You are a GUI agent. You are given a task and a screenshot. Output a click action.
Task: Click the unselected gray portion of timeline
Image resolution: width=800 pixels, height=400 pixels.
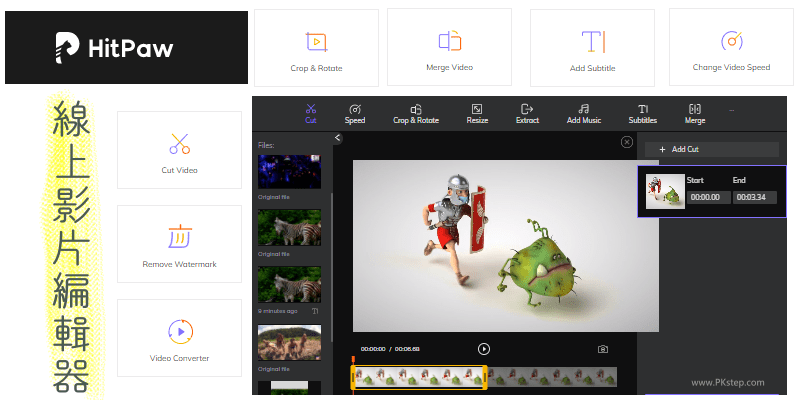click(x=552, y=377)
